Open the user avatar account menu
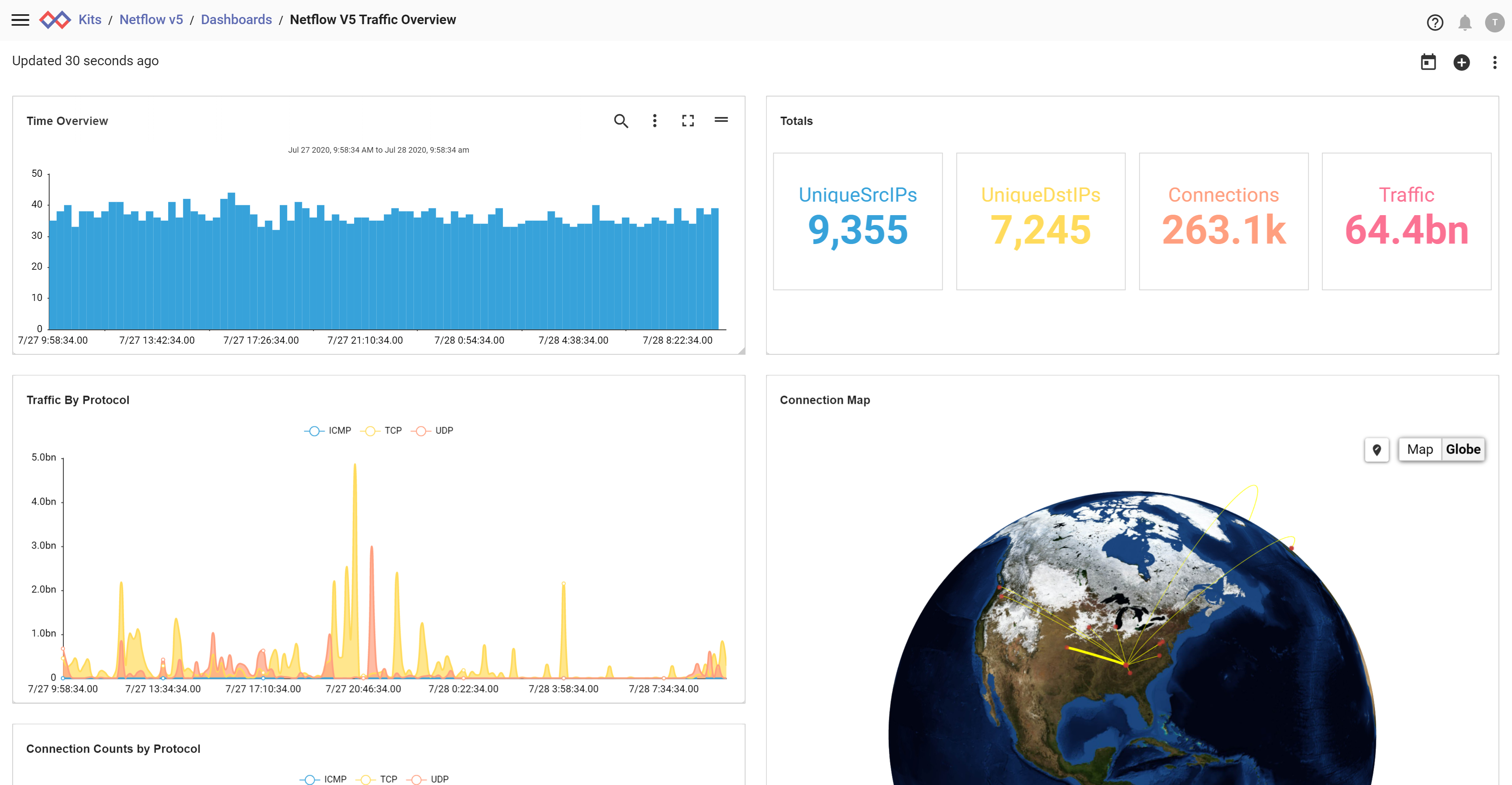The image size is (1512, 785). click(1495, 22)
